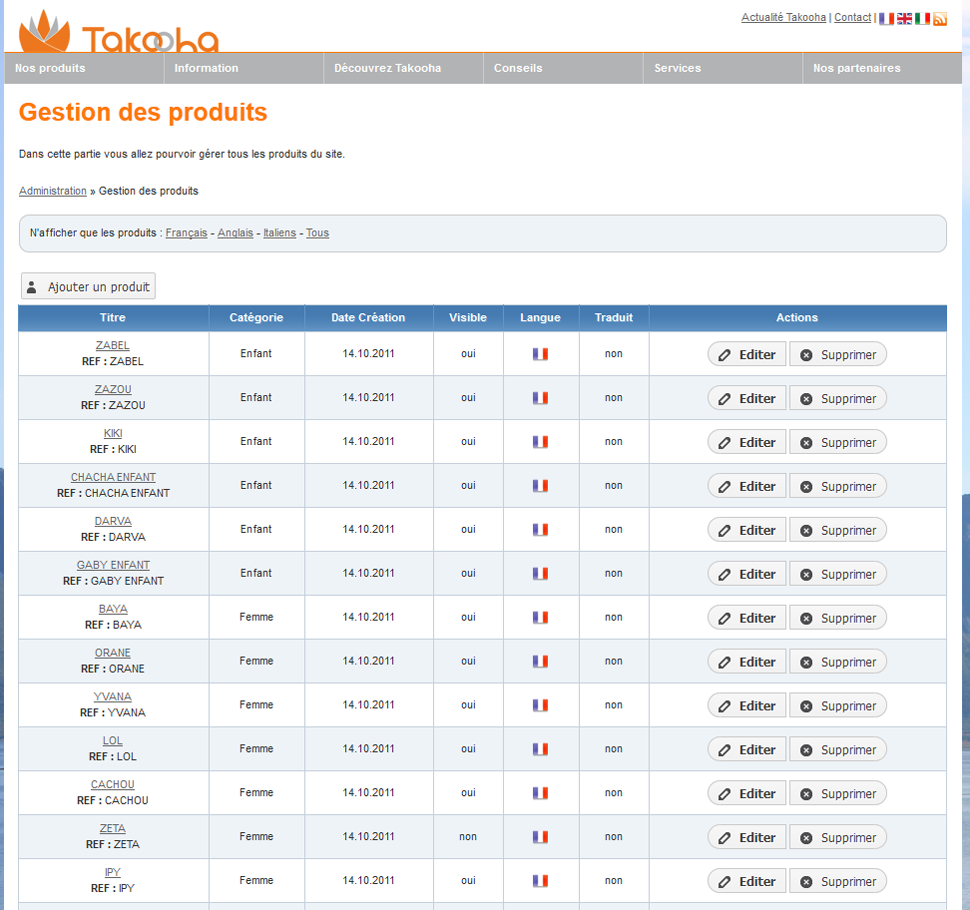Open the Découvrez Takooha menu
Screen dimensions: 970x910
(387, 68)
